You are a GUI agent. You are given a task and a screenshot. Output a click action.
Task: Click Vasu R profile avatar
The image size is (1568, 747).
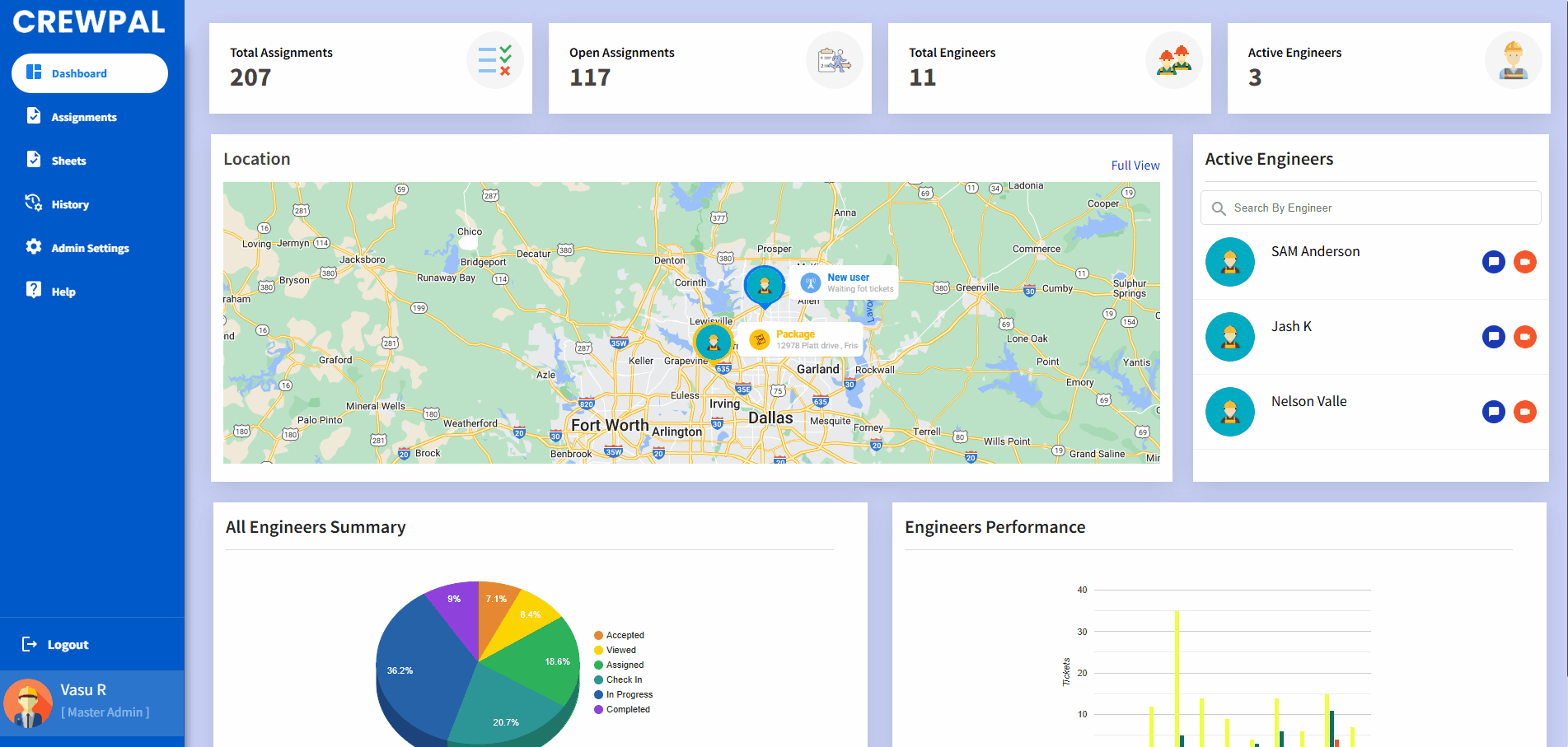pos(28,703)
